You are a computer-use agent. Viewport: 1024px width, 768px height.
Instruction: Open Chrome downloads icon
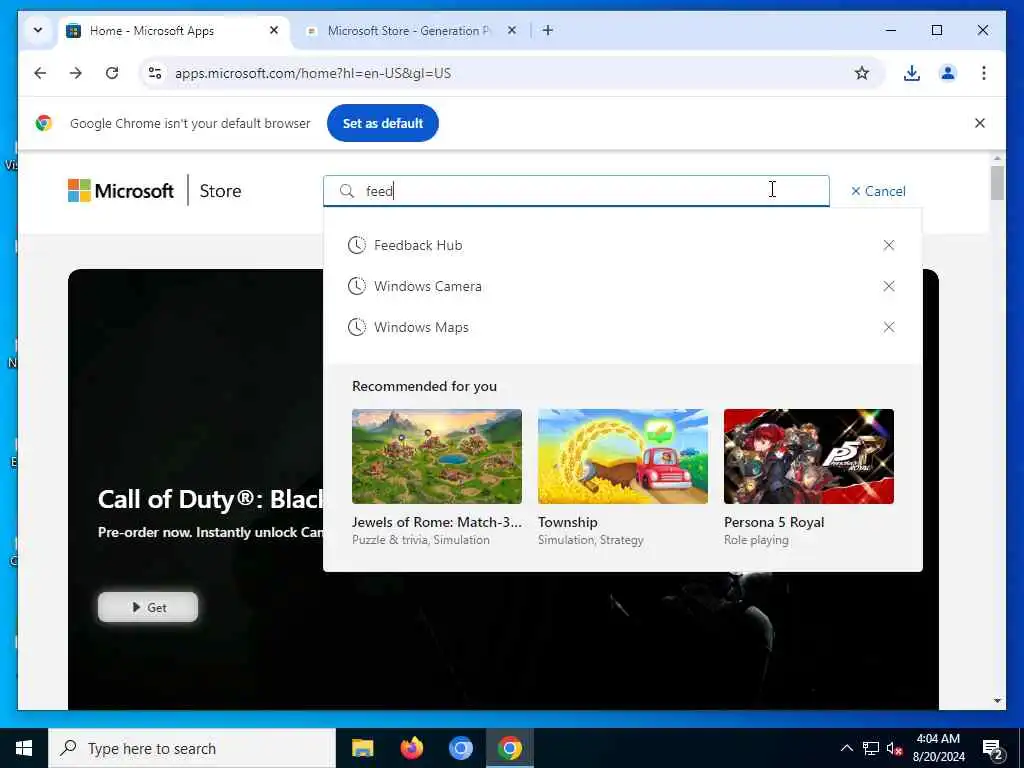(x=912, y=73)
